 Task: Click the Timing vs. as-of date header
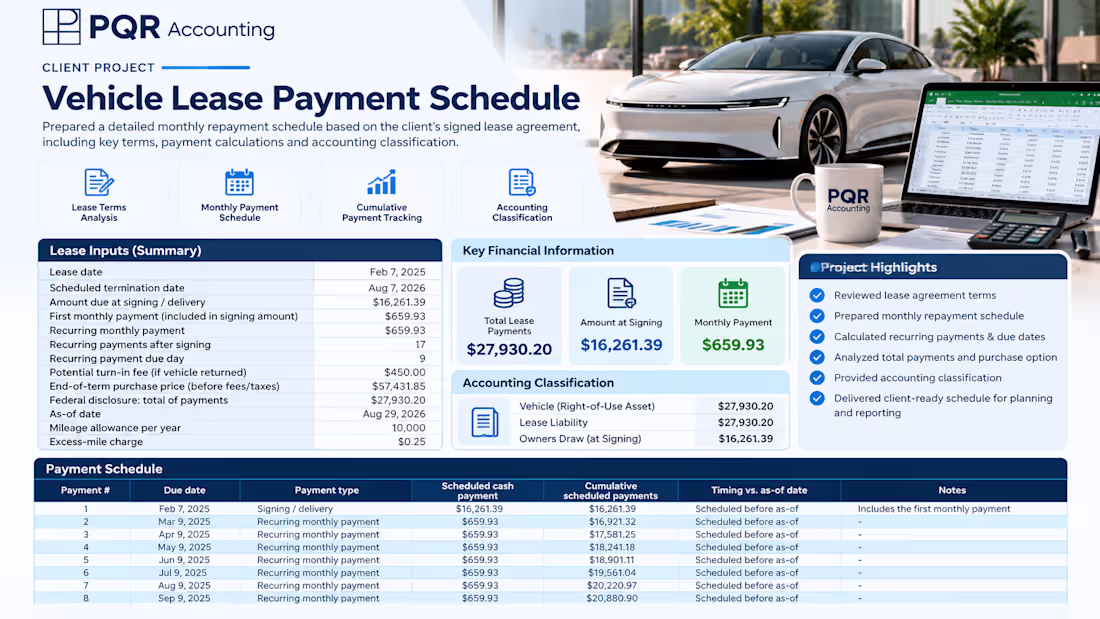coord(759,491)
